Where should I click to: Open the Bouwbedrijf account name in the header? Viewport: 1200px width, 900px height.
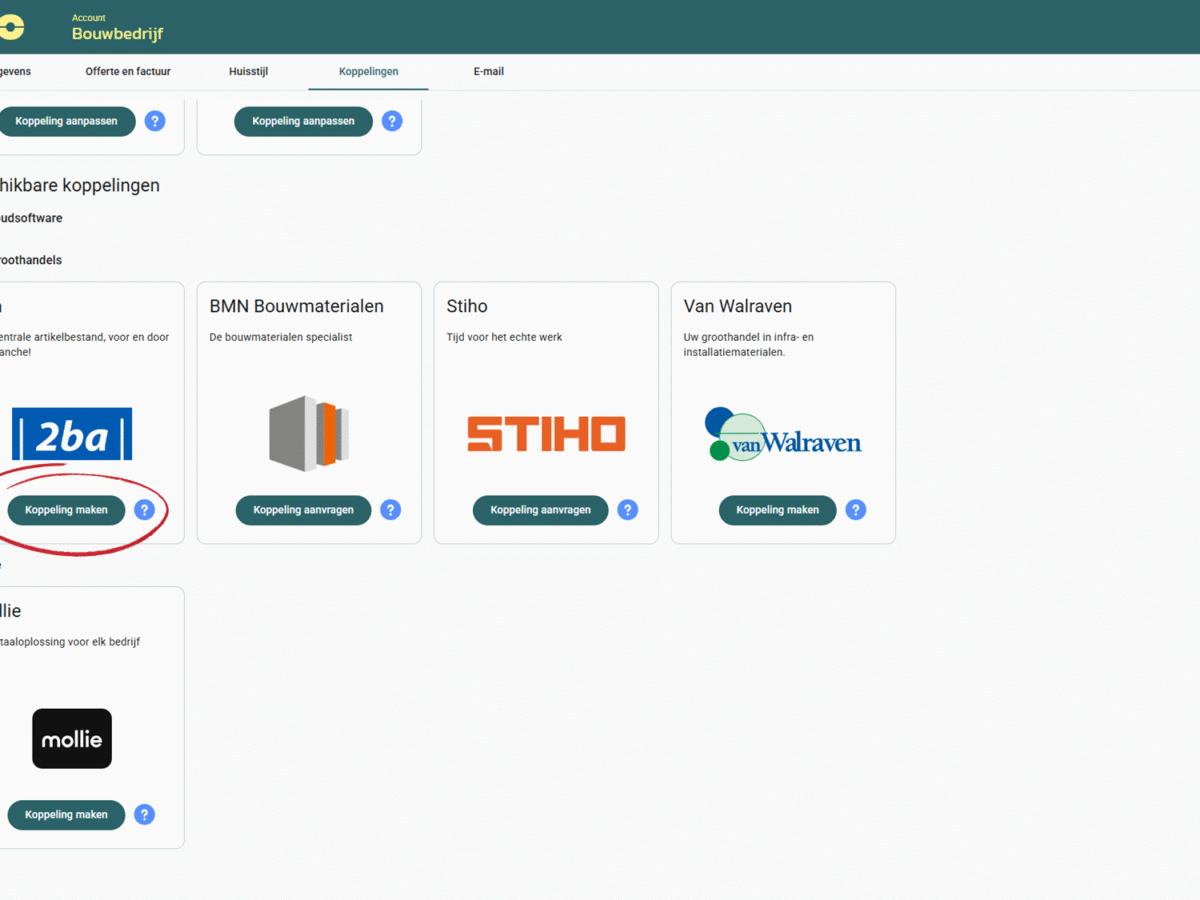click(117, 33)
